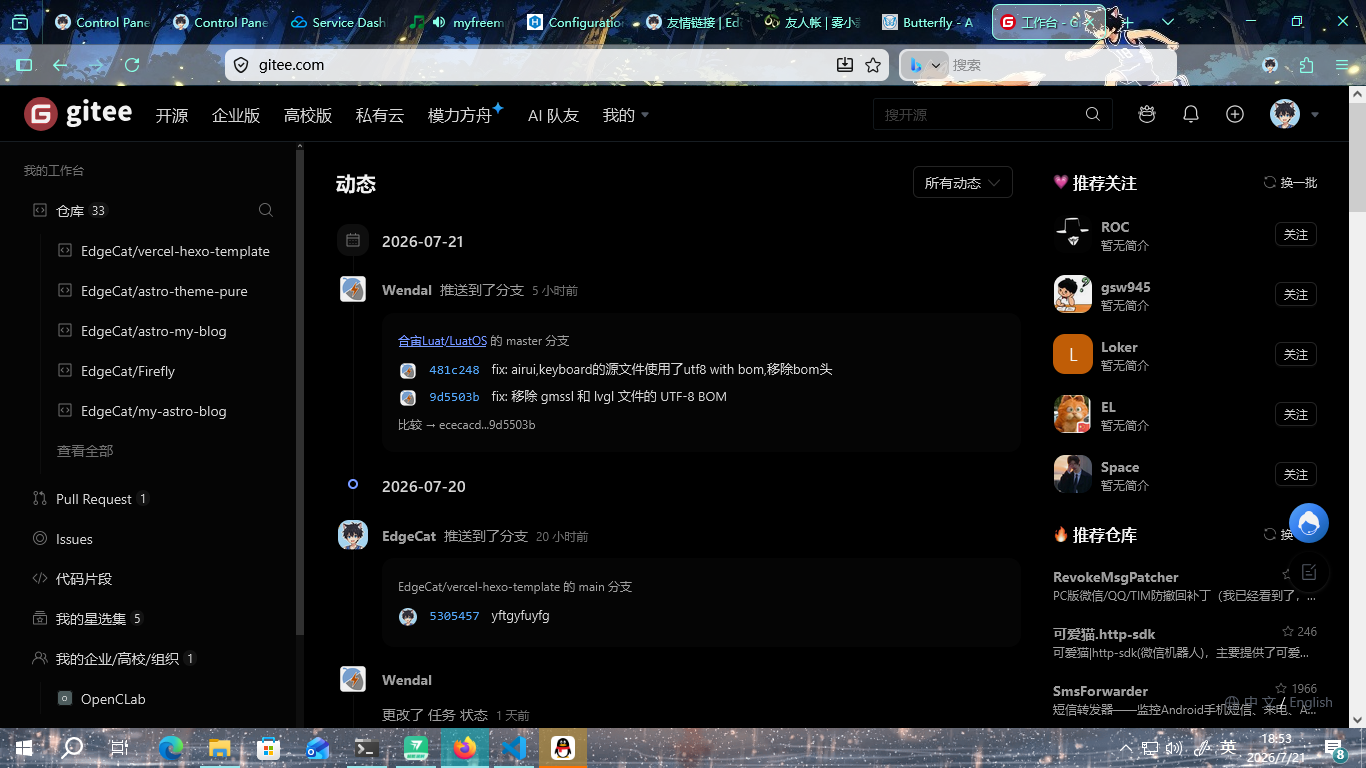
Task: Follow EL with 关注 button
Action: coord(1296,414)
